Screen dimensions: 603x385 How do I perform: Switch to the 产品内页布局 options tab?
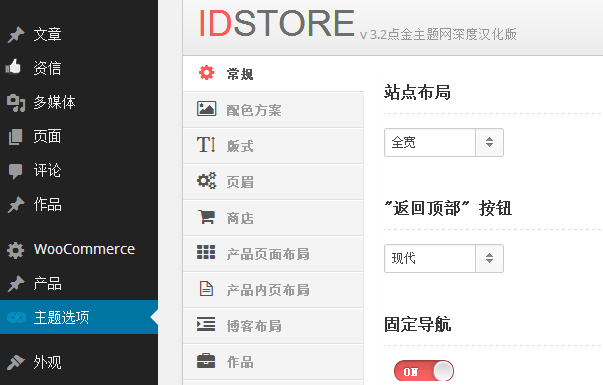(x=273, y=290)
